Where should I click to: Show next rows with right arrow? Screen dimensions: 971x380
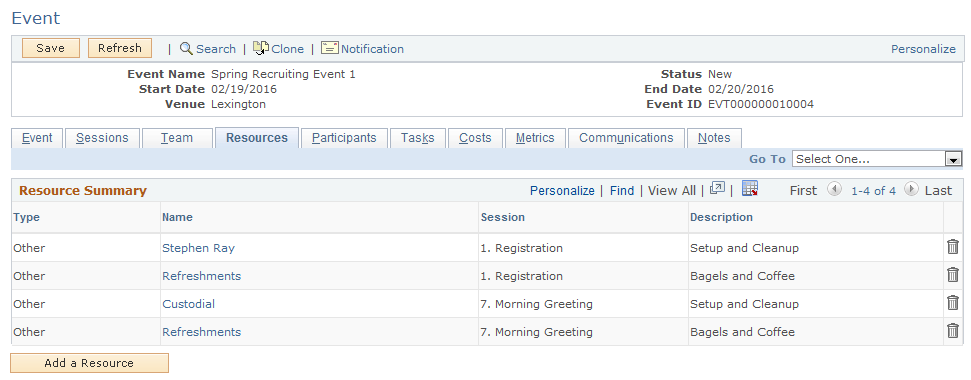[910, 189]
